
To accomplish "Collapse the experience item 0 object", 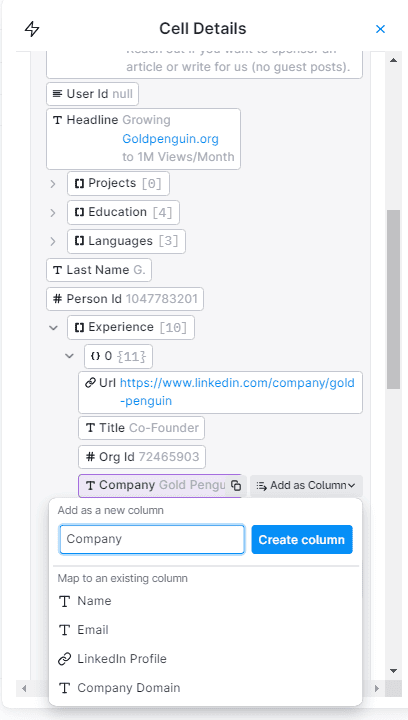I will click(70, 356).
